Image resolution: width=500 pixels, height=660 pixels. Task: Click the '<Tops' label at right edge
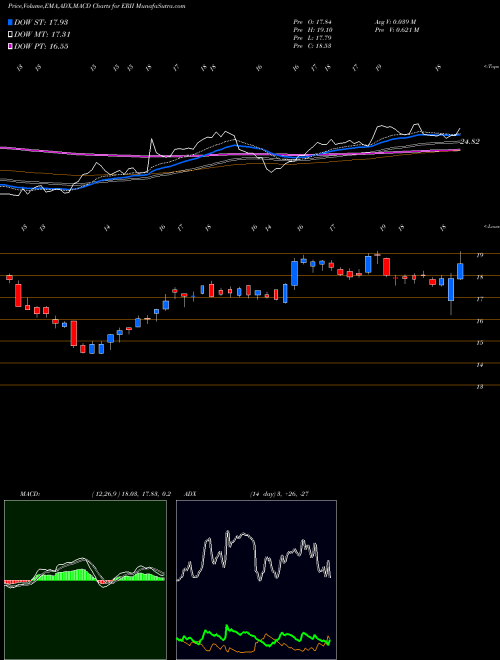coord(491,67)
